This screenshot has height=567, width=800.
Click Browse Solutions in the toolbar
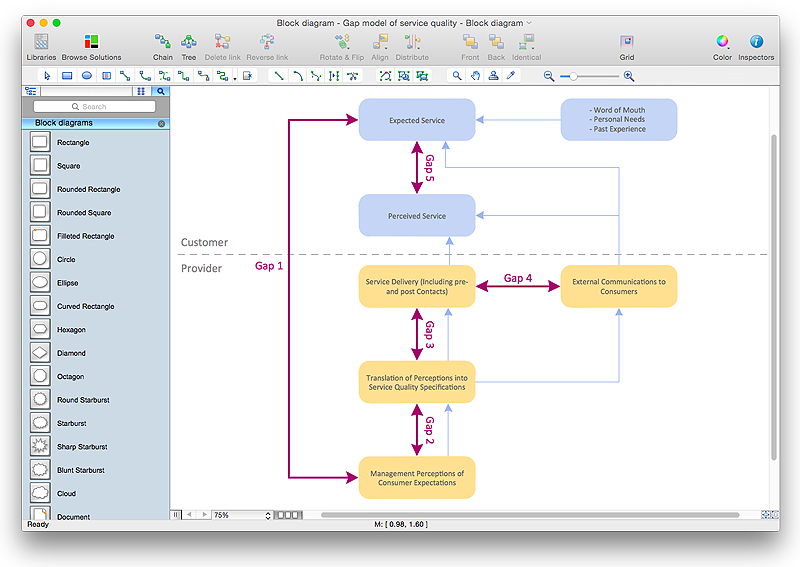(91, 43)
